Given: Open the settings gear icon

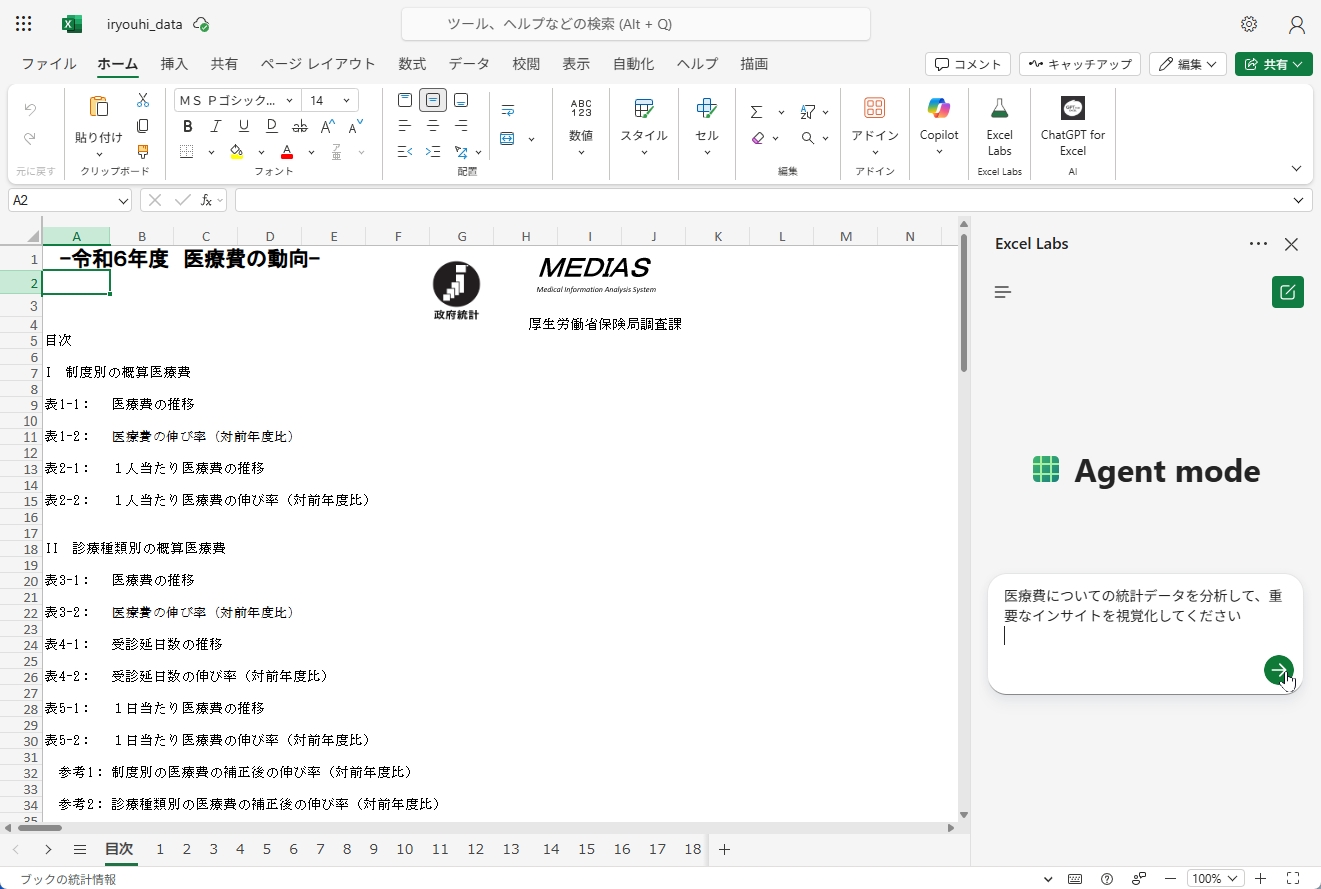Looking at the screenshot, I should click(x=1249, y=25).
